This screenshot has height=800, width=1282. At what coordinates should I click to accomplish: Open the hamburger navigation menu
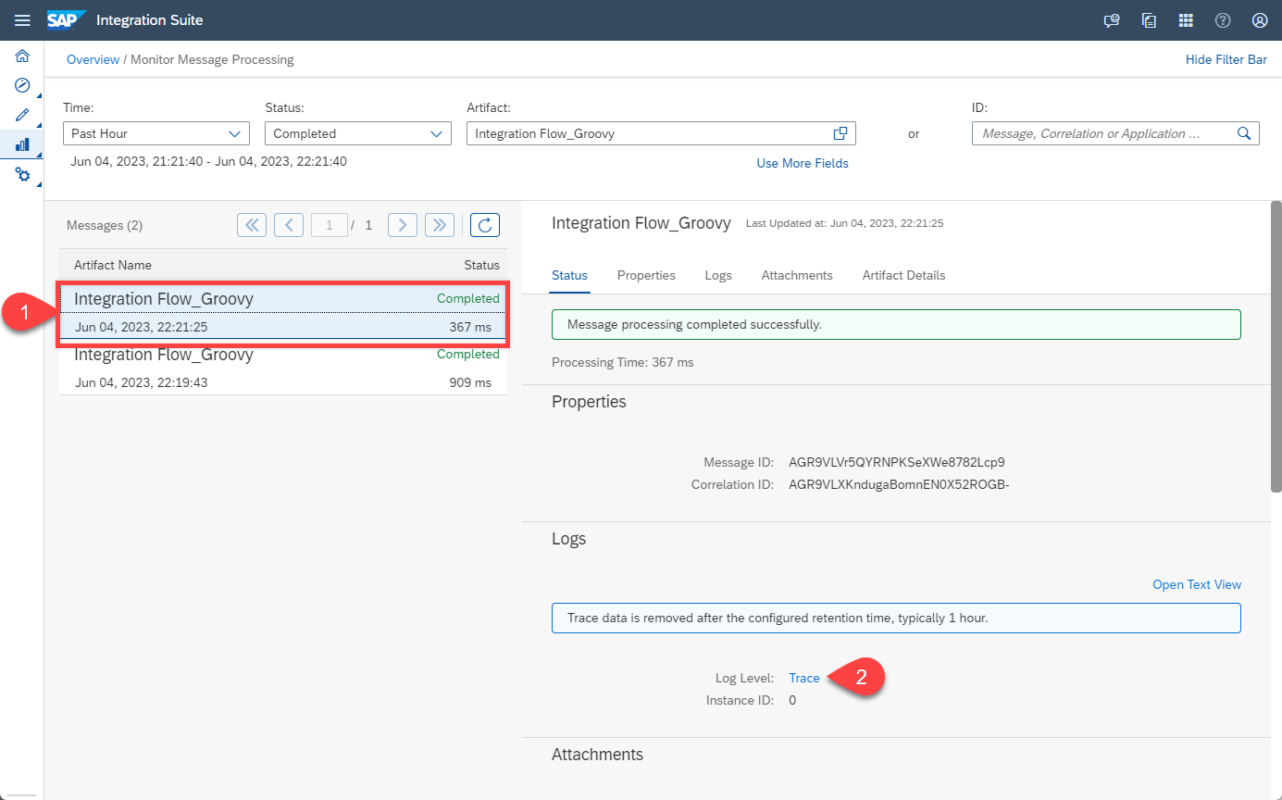click(x=22, y=20)
